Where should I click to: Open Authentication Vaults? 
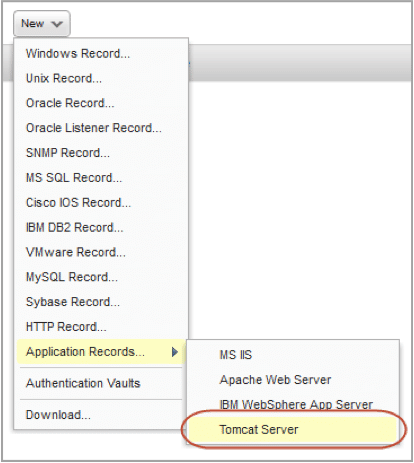coord(83,383)
